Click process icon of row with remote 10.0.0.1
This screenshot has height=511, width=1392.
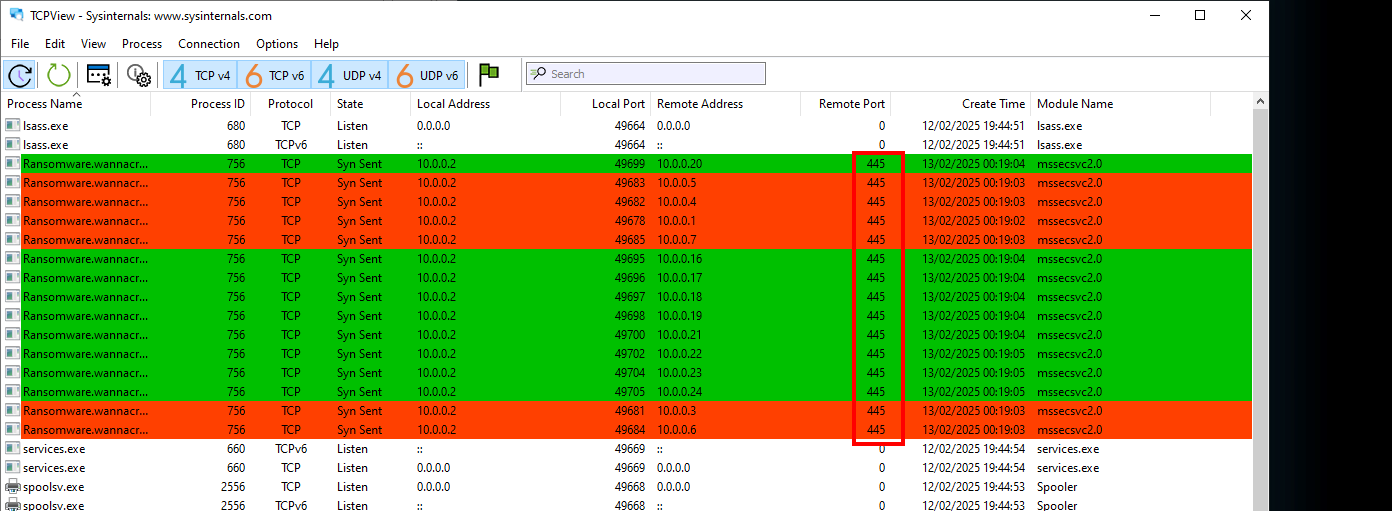point(12,221)
